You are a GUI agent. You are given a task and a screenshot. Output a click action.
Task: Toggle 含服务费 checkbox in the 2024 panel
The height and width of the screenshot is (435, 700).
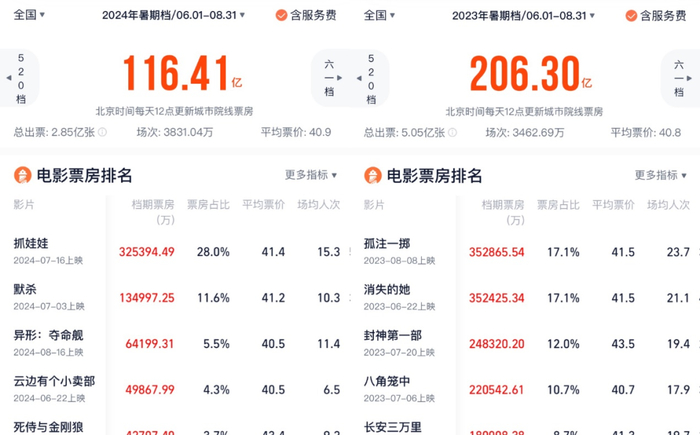coord(281,16)
